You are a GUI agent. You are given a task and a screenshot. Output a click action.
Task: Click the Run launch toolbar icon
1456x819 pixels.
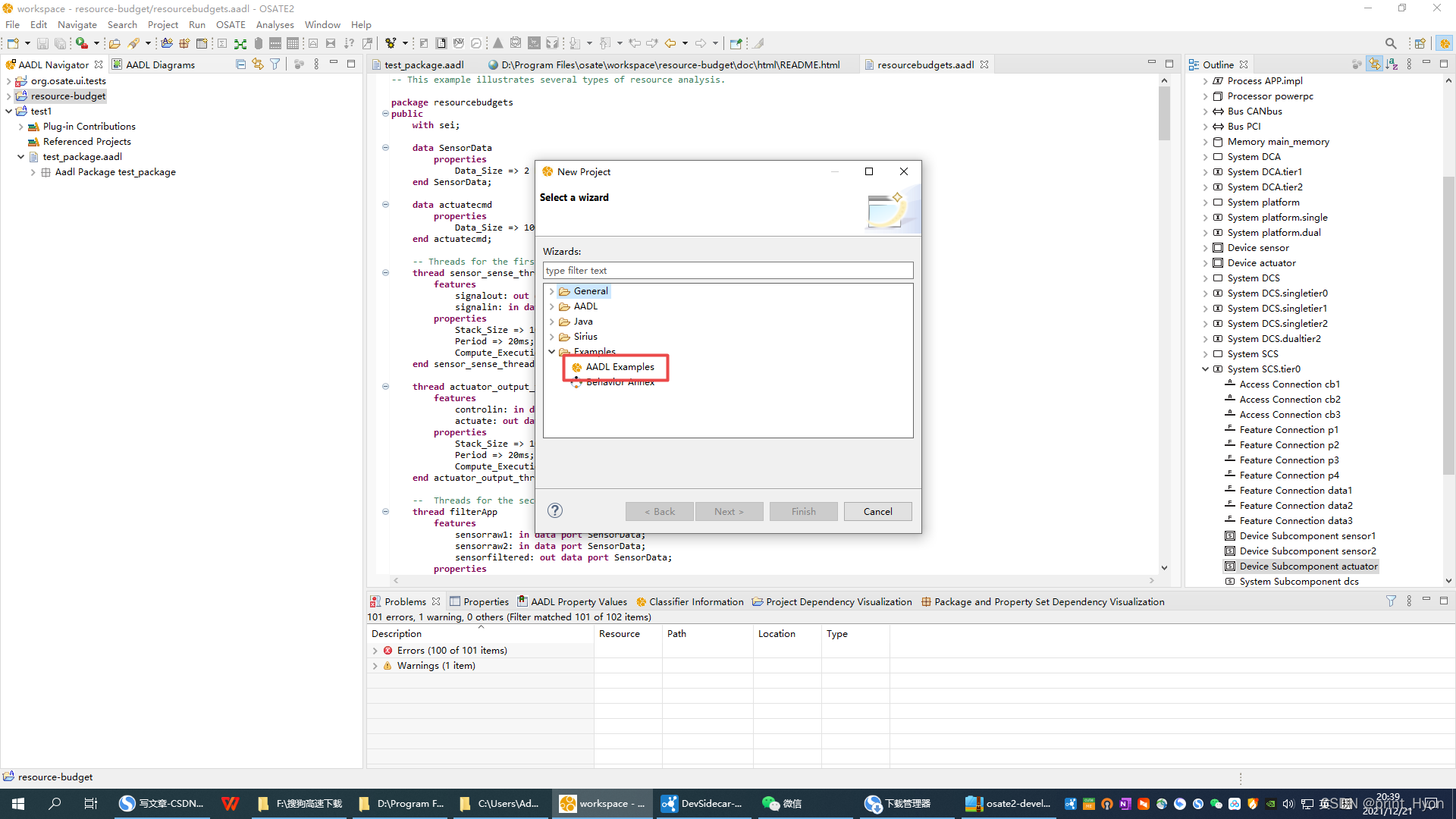pos(81,43)
